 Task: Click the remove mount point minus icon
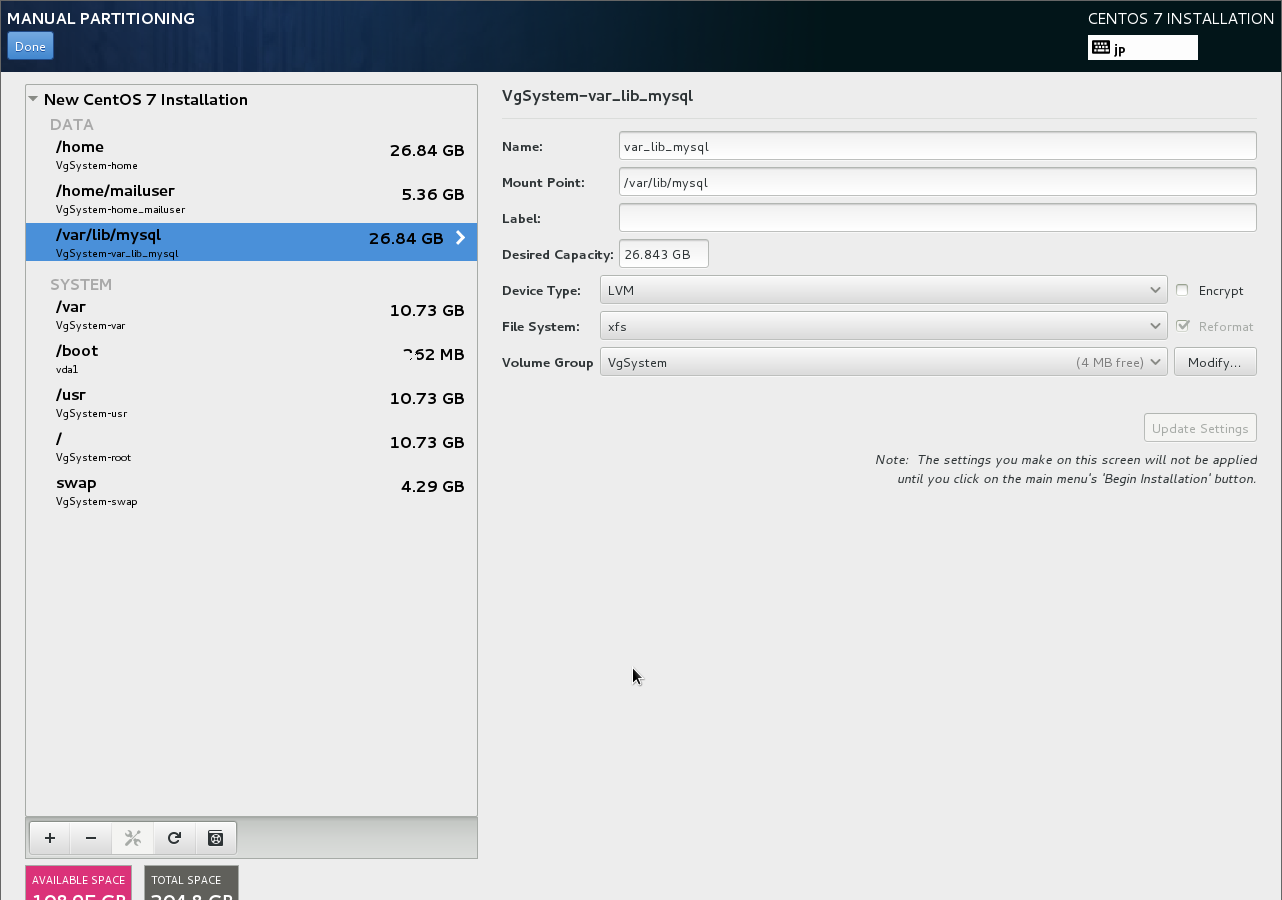tap(91, 838)
